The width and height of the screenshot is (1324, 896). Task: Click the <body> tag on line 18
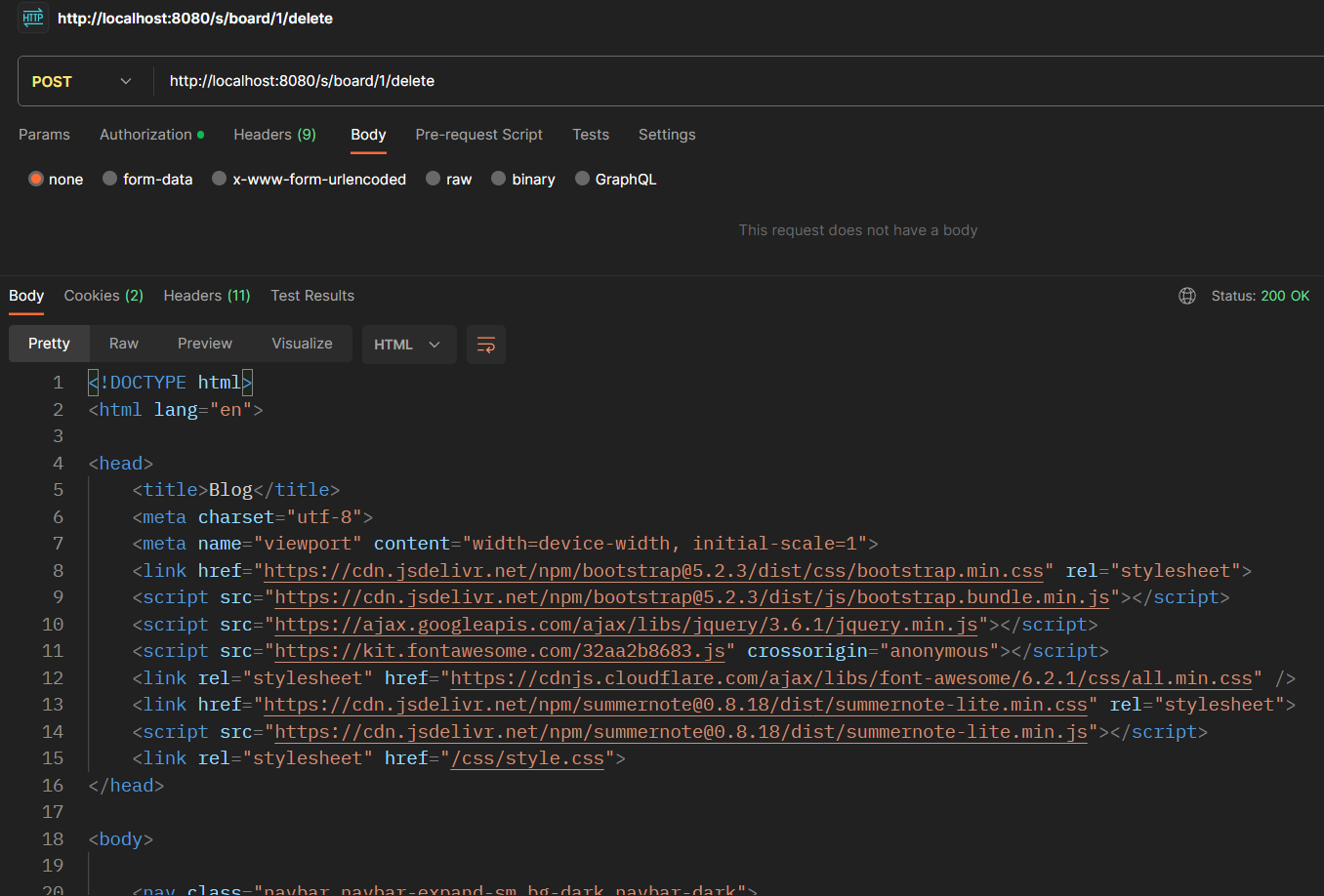(121, 839)
